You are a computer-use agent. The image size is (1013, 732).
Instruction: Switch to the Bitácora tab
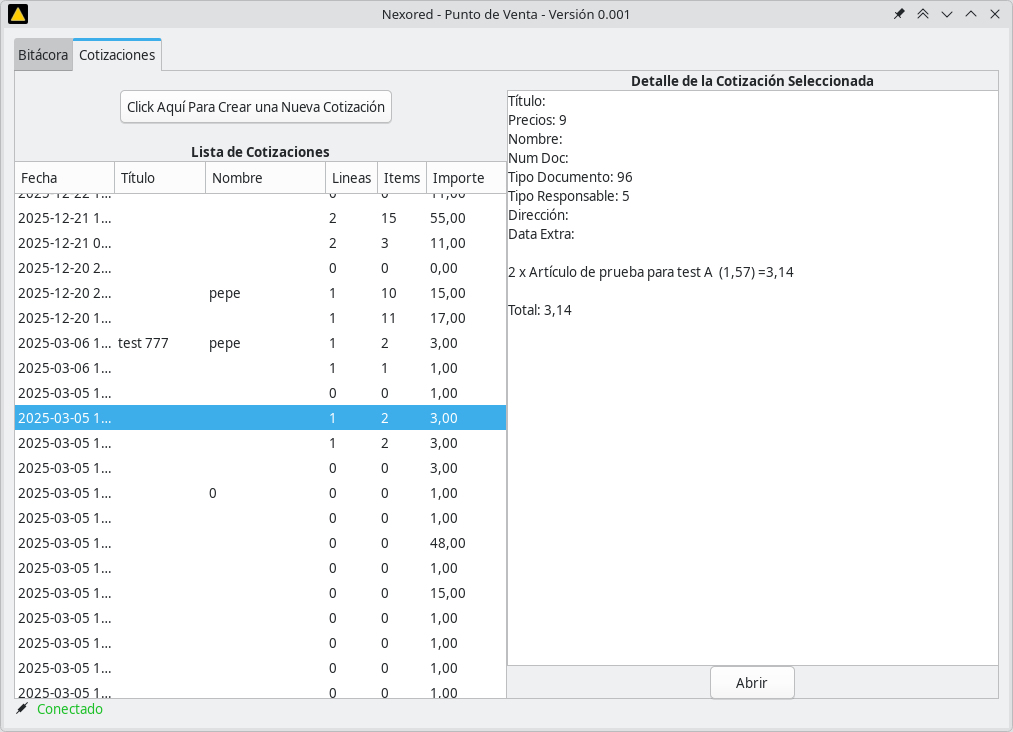click(x=43, y=55)
